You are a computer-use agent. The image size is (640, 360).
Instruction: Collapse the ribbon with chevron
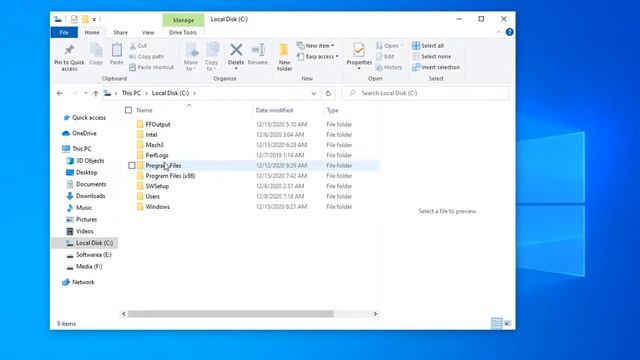coord(499,32)
